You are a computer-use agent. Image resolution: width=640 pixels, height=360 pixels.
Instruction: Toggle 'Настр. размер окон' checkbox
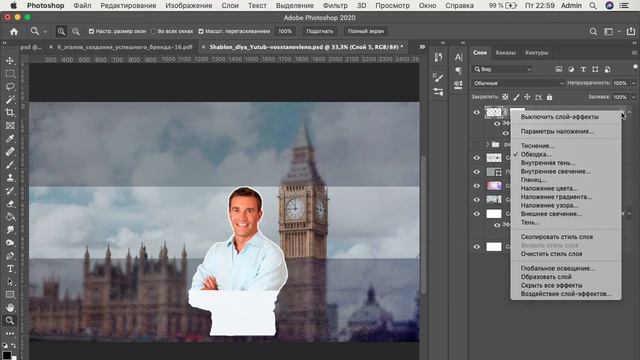point(91,31)
